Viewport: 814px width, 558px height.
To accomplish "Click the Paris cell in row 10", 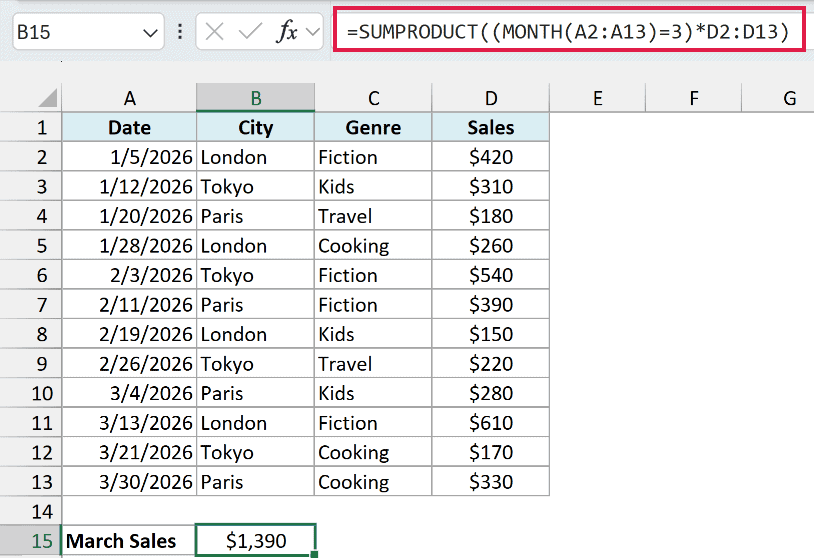I will pyautogui.click(x=255, y=393).
